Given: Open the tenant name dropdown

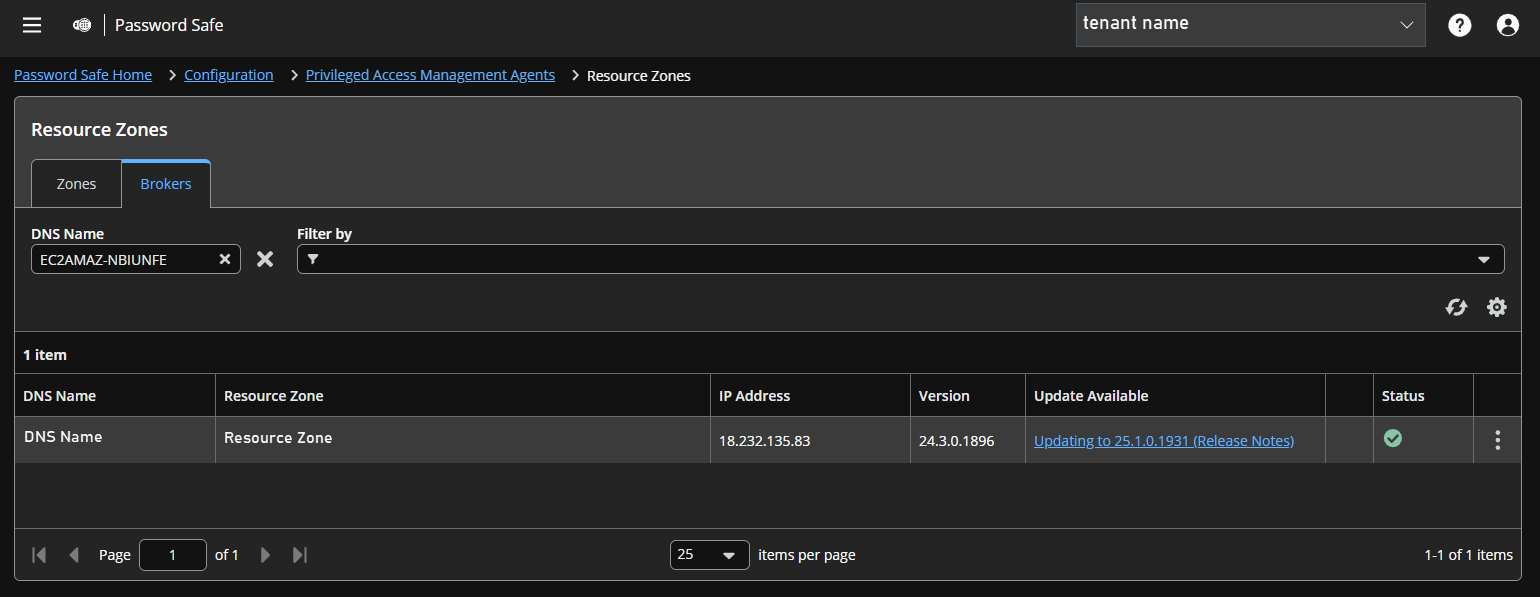Looking at the screenshot, I should [x=1408, y=24].
